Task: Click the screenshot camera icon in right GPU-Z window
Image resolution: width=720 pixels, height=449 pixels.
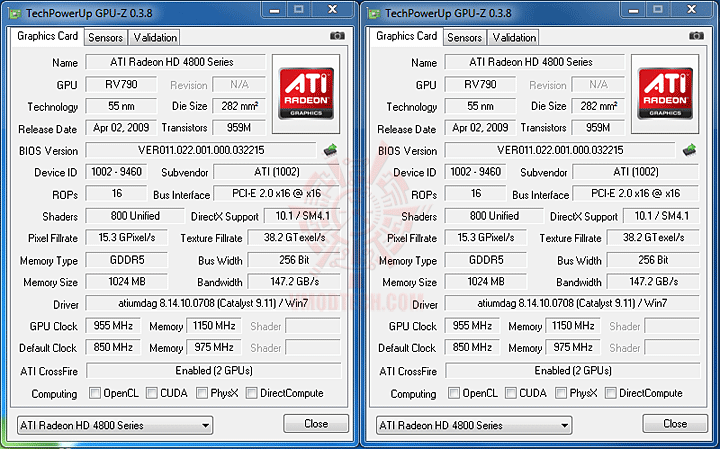Action: [696, 36]
